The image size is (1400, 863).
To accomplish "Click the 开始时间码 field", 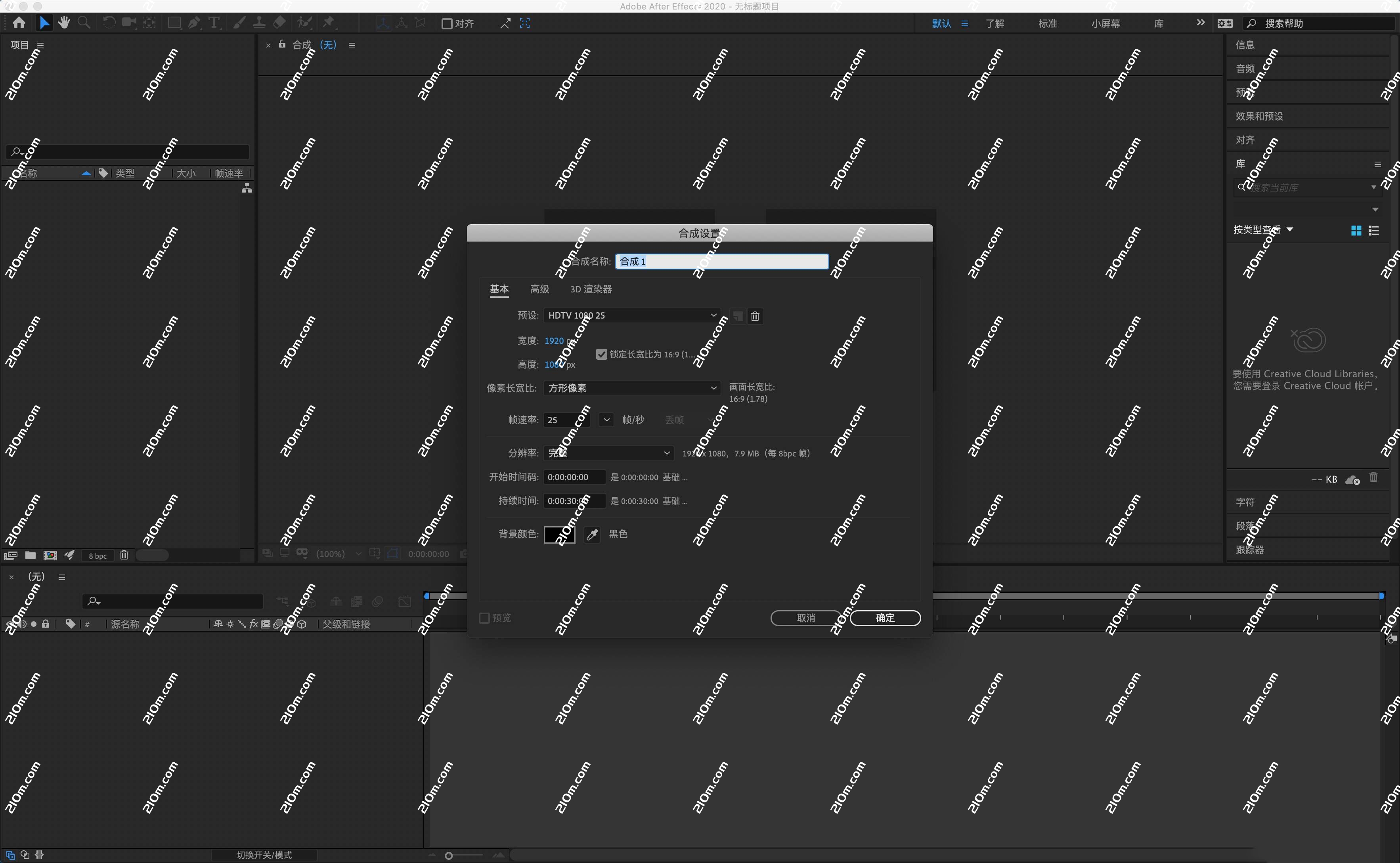I will pyautogui.click(x=574, y=477).
